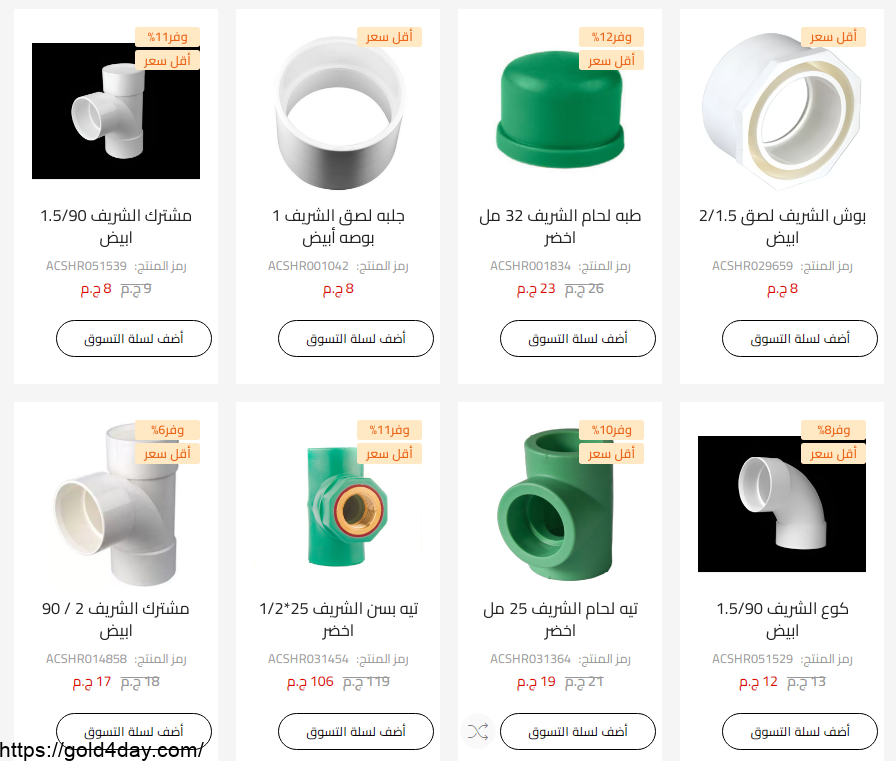Open product title طبه لحام الشريف 32 مل اخضر
The height and width of the screenshot is (761, 896).
[560, 226]
